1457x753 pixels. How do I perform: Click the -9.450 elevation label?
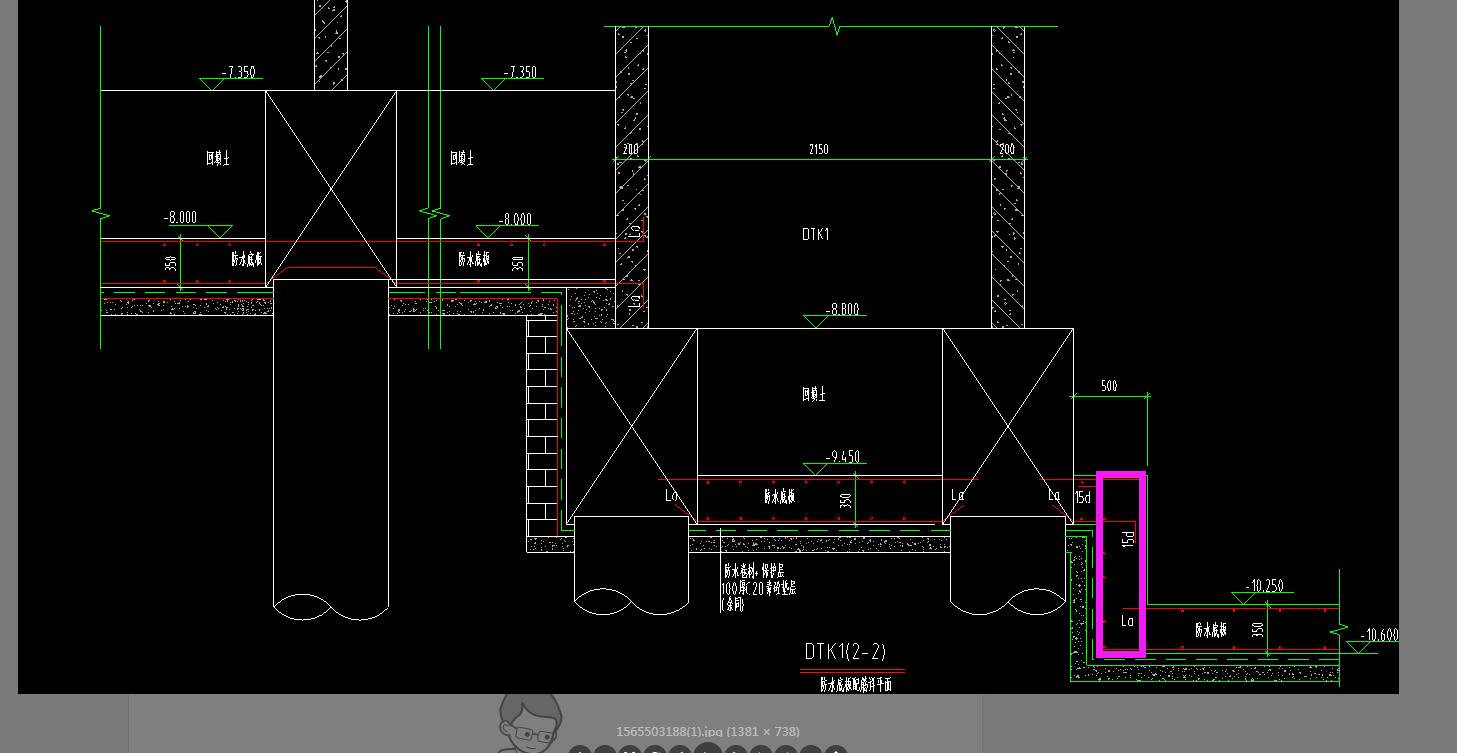coord(844,457)
